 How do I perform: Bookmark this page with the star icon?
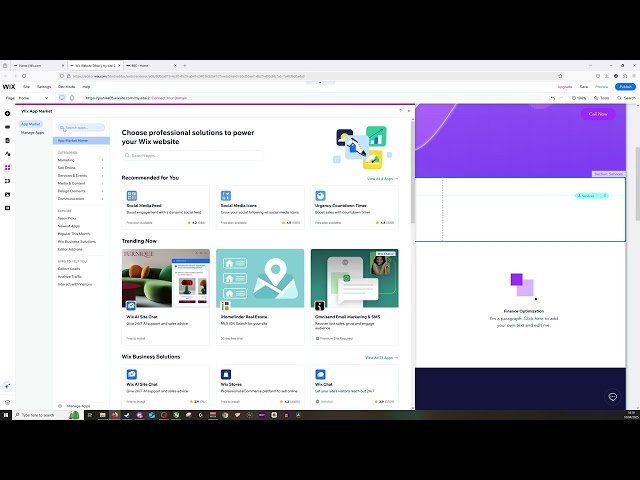(x=560, y=76)
